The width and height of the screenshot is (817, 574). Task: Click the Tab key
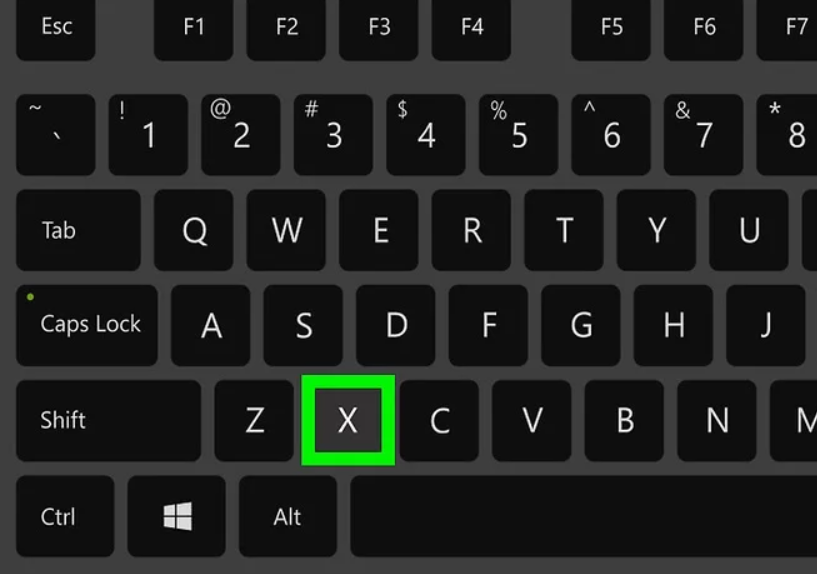click(x=78, y=230)
